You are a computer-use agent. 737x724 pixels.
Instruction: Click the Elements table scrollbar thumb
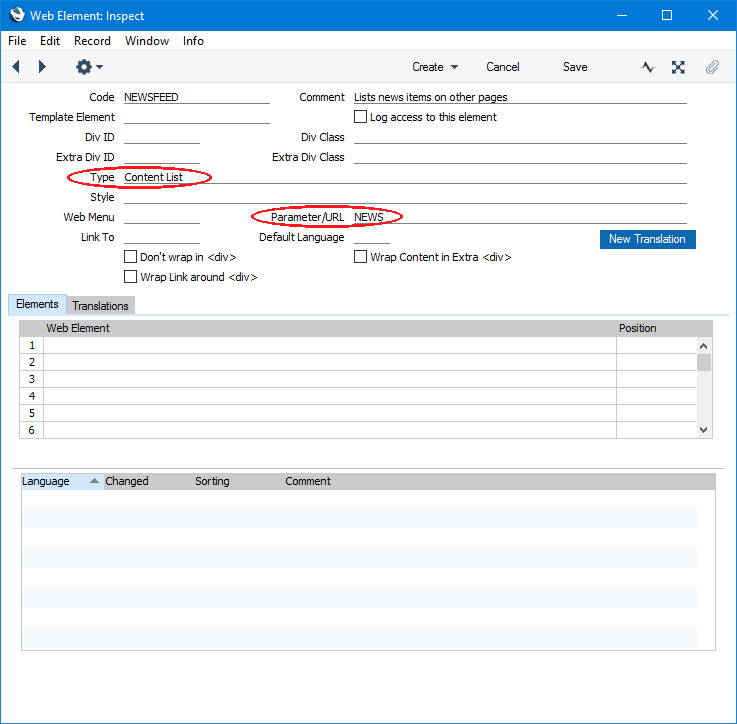click(704, 362)
